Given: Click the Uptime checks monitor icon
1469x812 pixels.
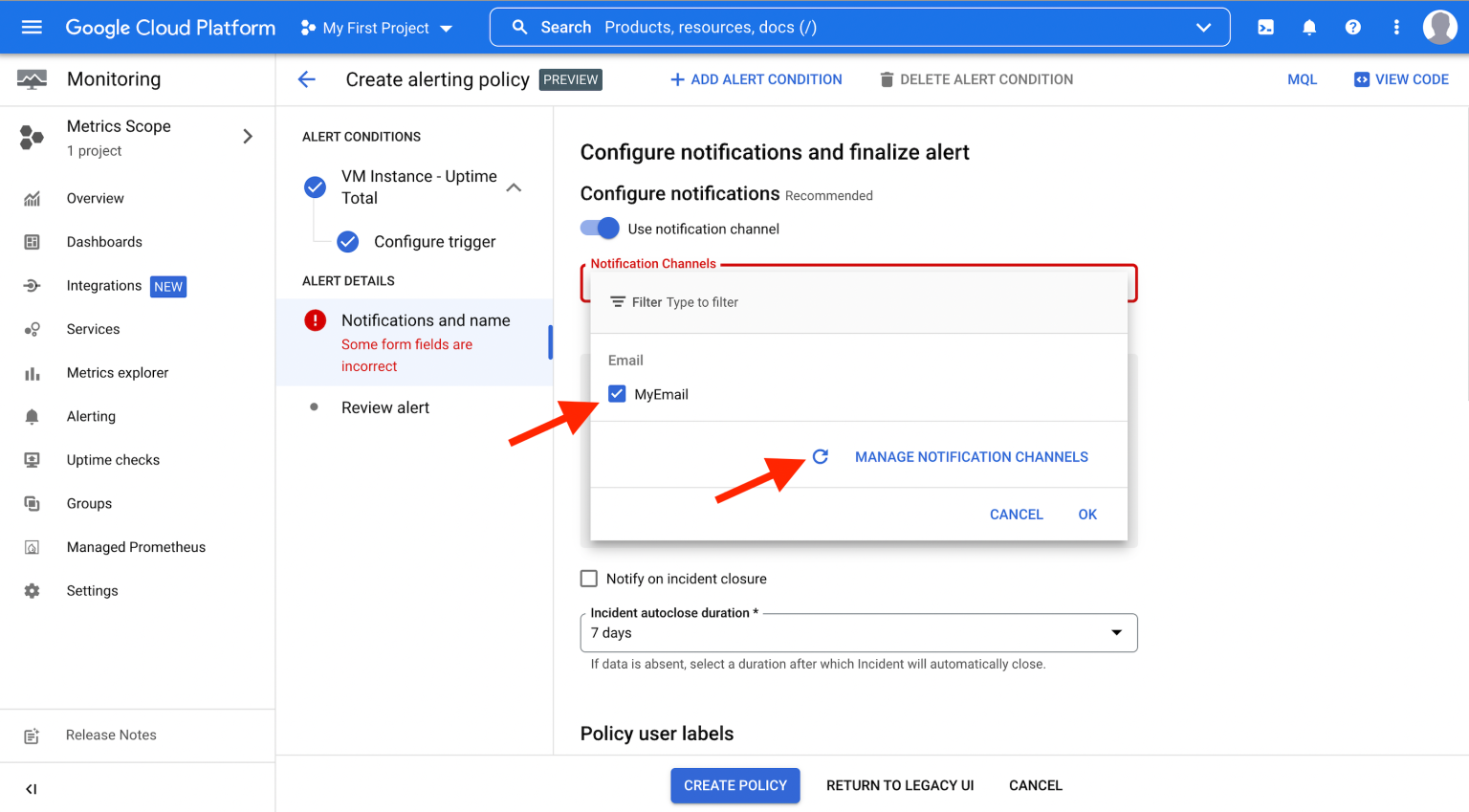Looking at the screenshot, I should tap(32, 460).
